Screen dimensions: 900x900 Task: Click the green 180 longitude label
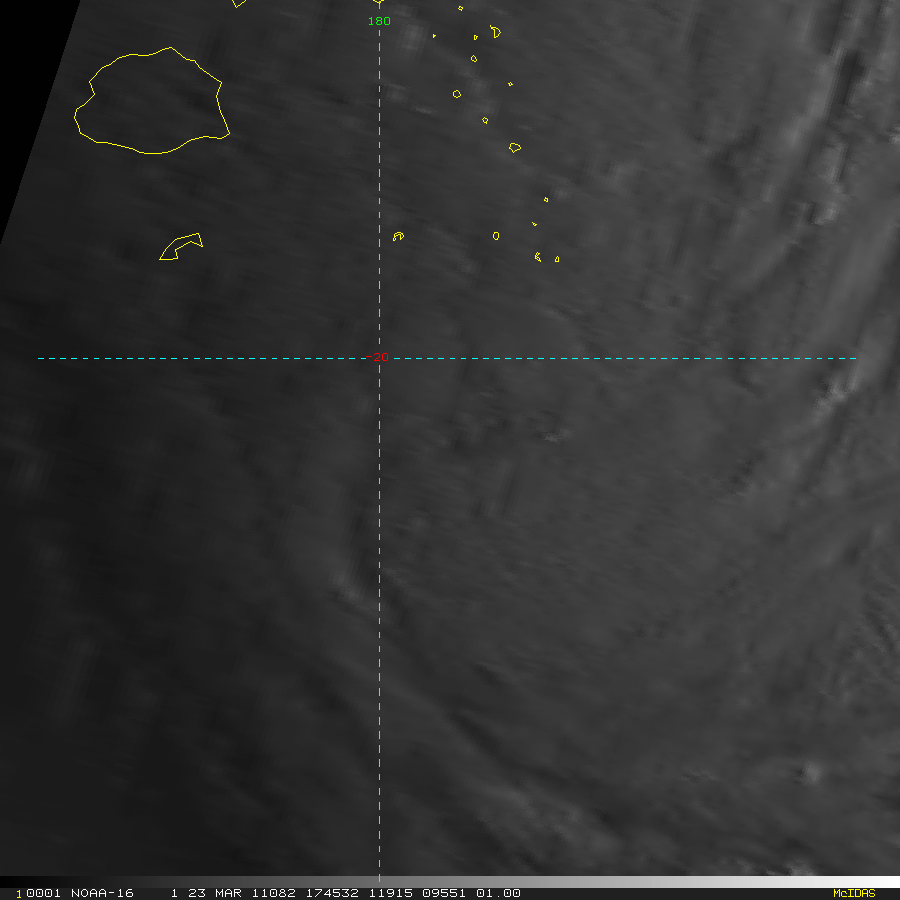379,21
